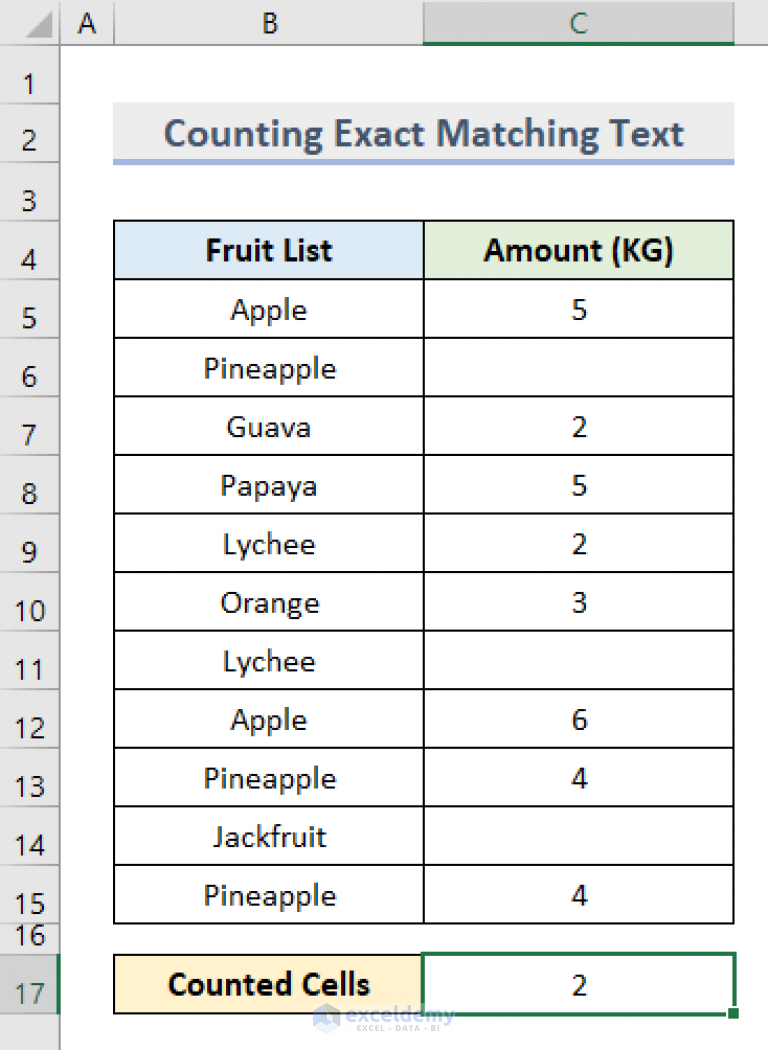This screenshot has height=1050, width=768.
Task: Select the Counted Cells result cell
Action: (x=578, y=985)
